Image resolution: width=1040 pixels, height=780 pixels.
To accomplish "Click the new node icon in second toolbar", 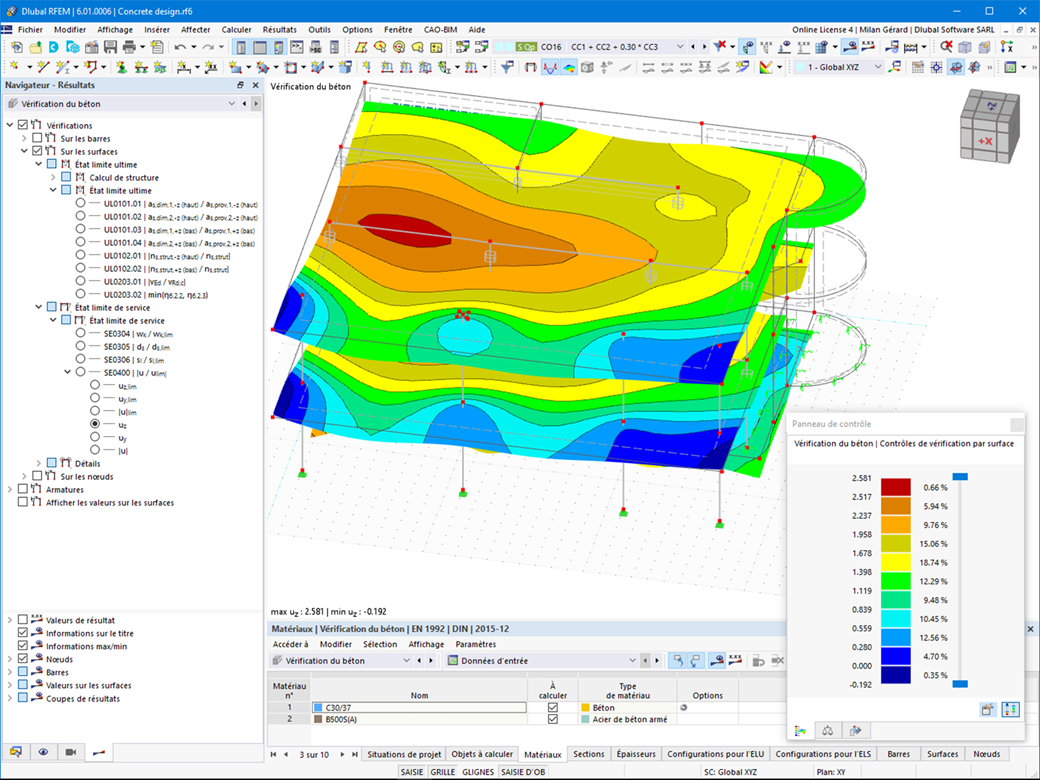I will (x=13, y=67).
